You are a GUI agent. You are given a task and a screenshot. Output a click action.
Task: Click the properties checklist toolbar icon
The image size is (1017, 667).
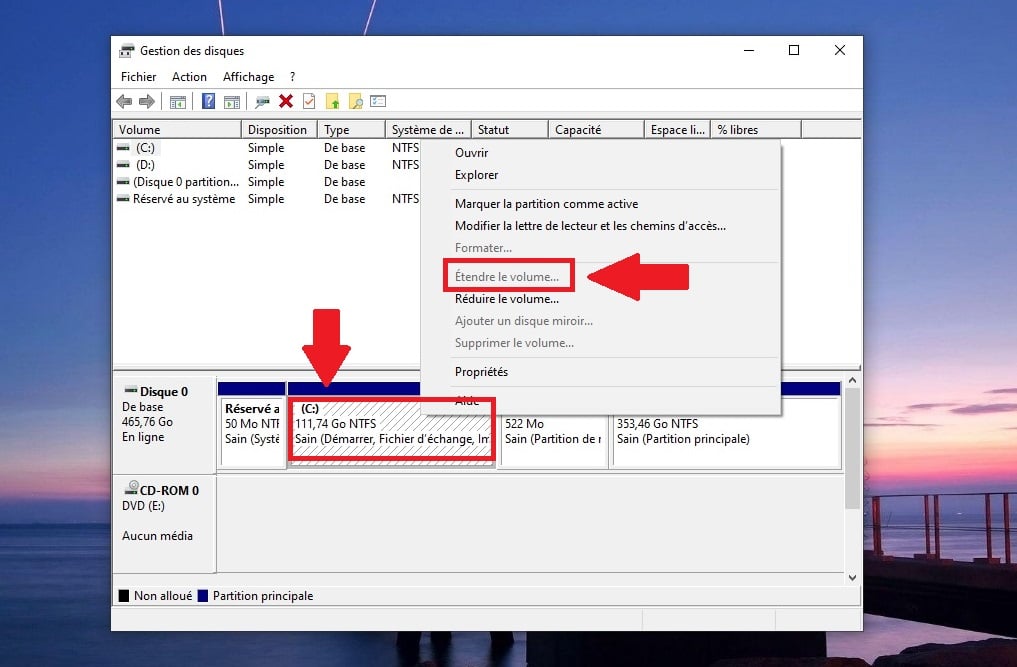pyautogui.click(x=378, y=101)
